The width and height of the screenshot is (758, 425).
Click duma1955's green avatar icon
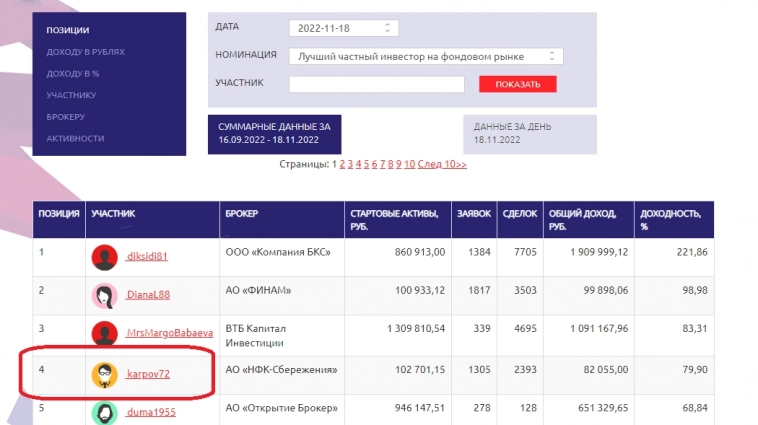[x=103, y=411]
